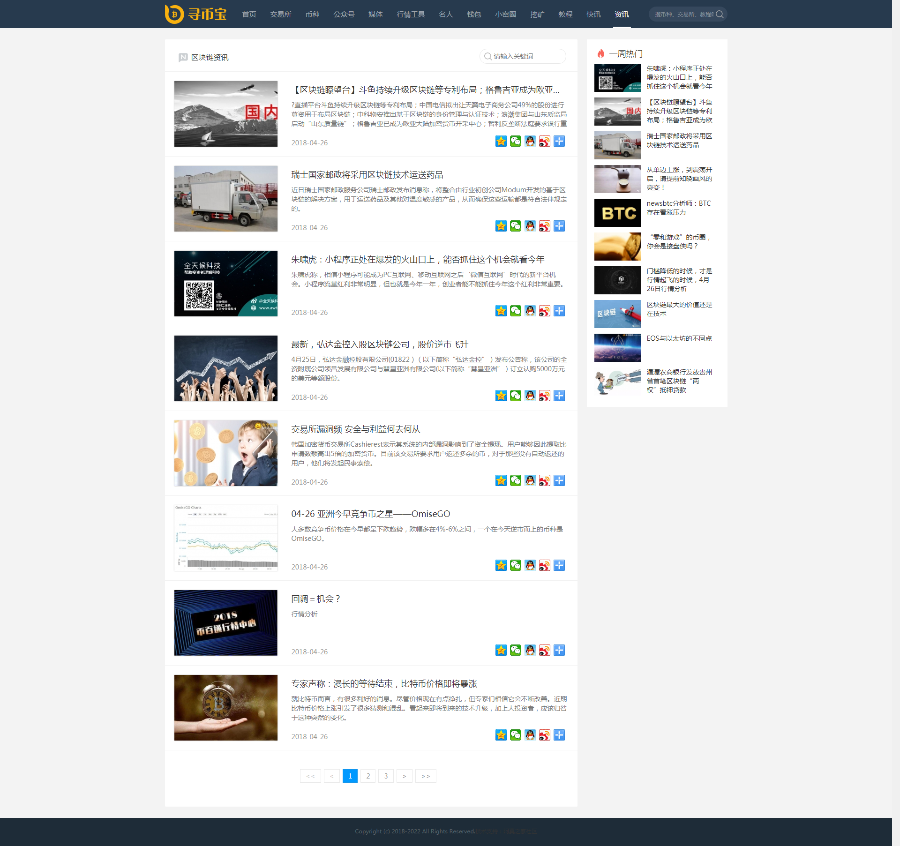
Task: Share the 弘达金控 article to Qzone
Action: (x=501, y=396)
